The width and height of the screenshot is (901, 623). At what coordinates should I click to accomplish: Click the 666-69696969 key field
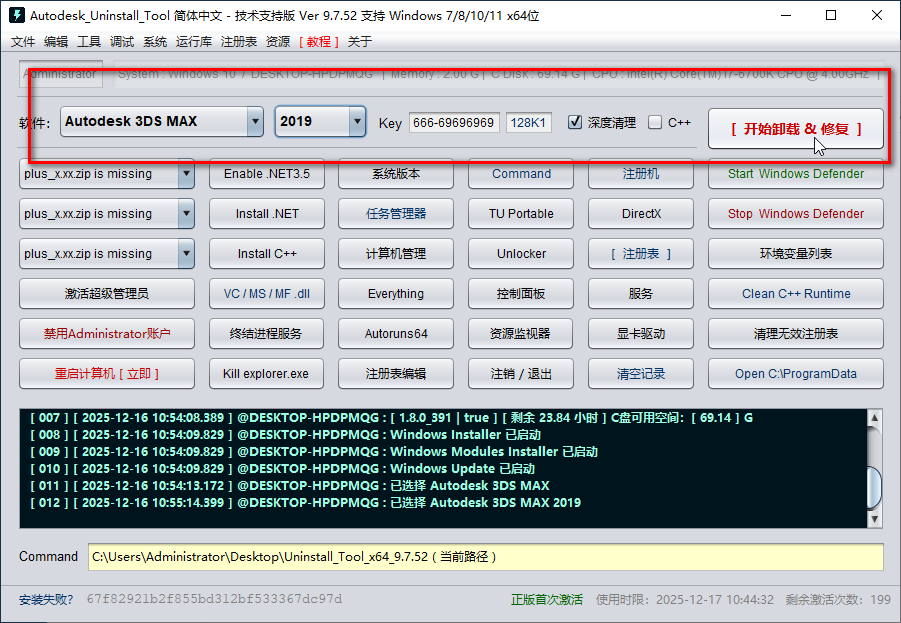454,123
